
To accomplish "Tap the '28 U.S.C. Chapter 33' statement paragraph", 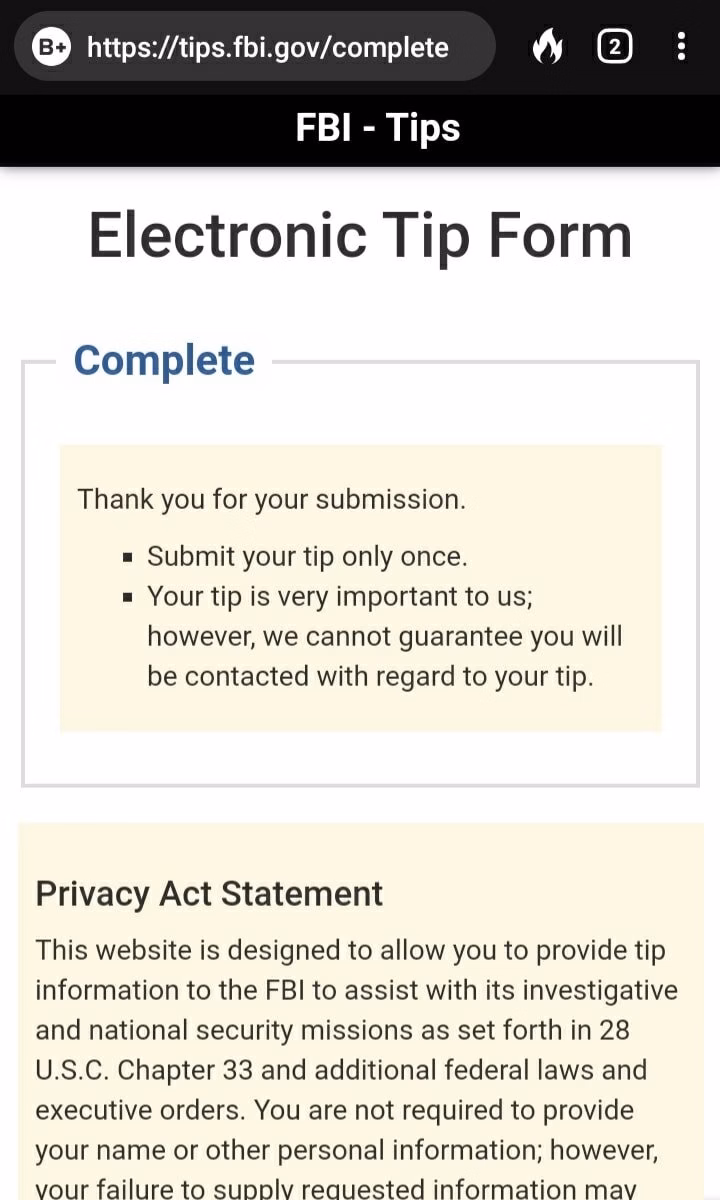I will [359, 1068].
